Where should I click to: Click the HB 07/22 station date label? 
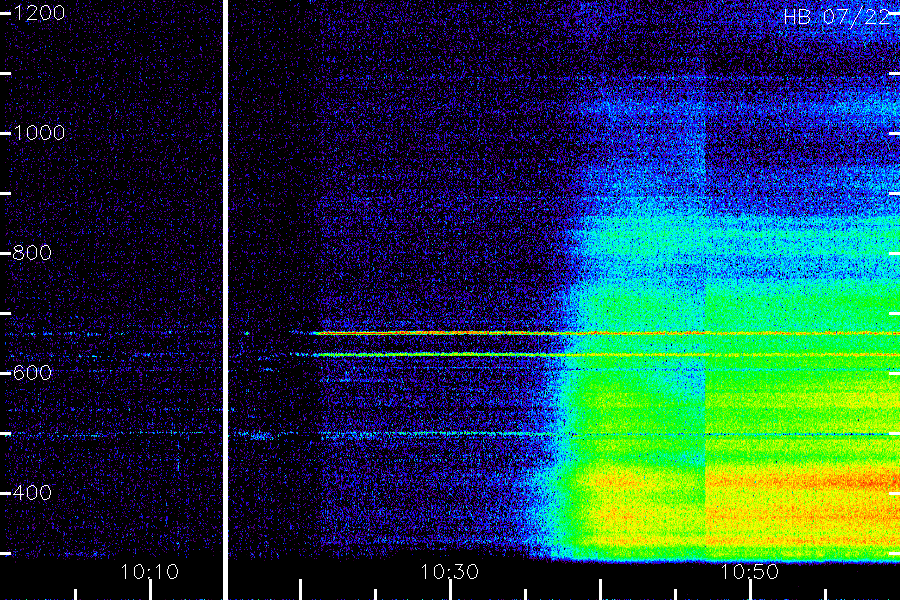point(837,16)
